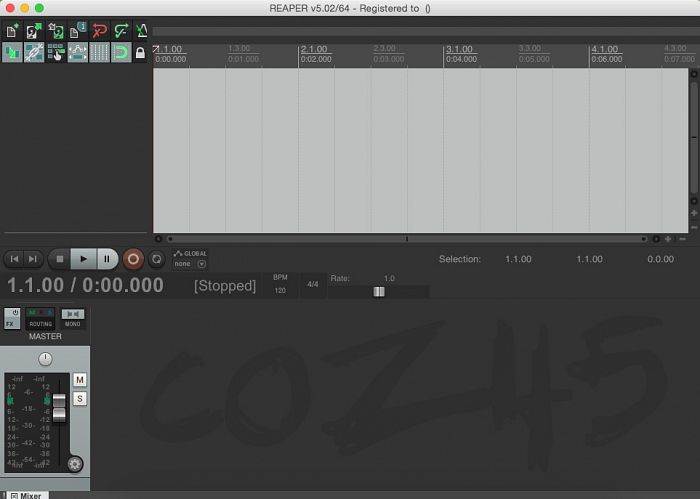
Task: Toggle snap magnet button
Action: click(121, 53)
